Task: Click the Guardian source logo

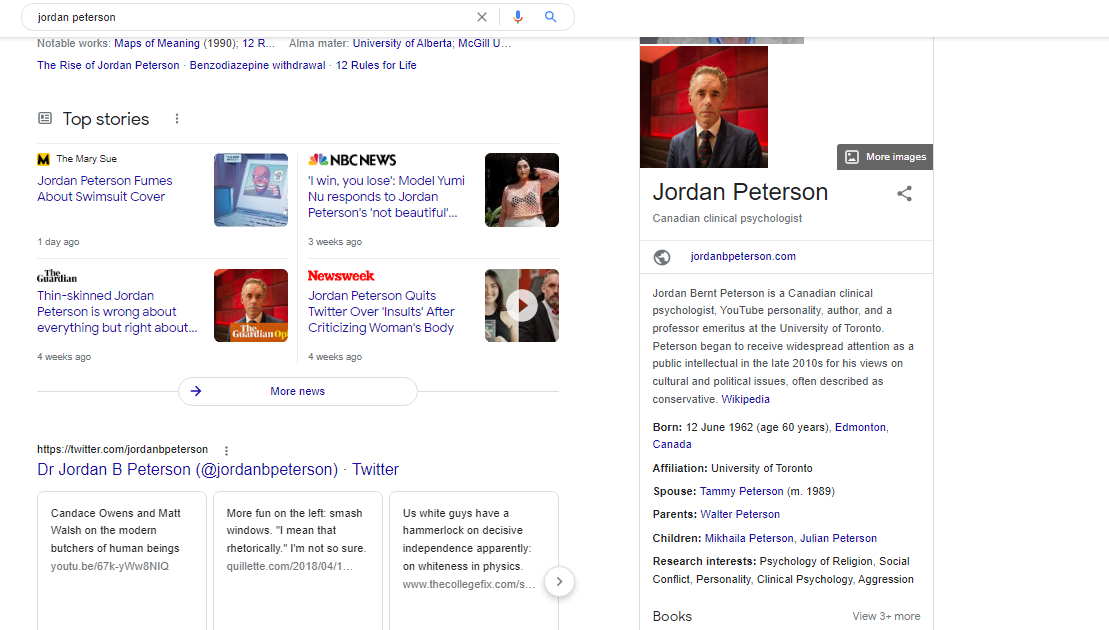Action: [57, 276]
